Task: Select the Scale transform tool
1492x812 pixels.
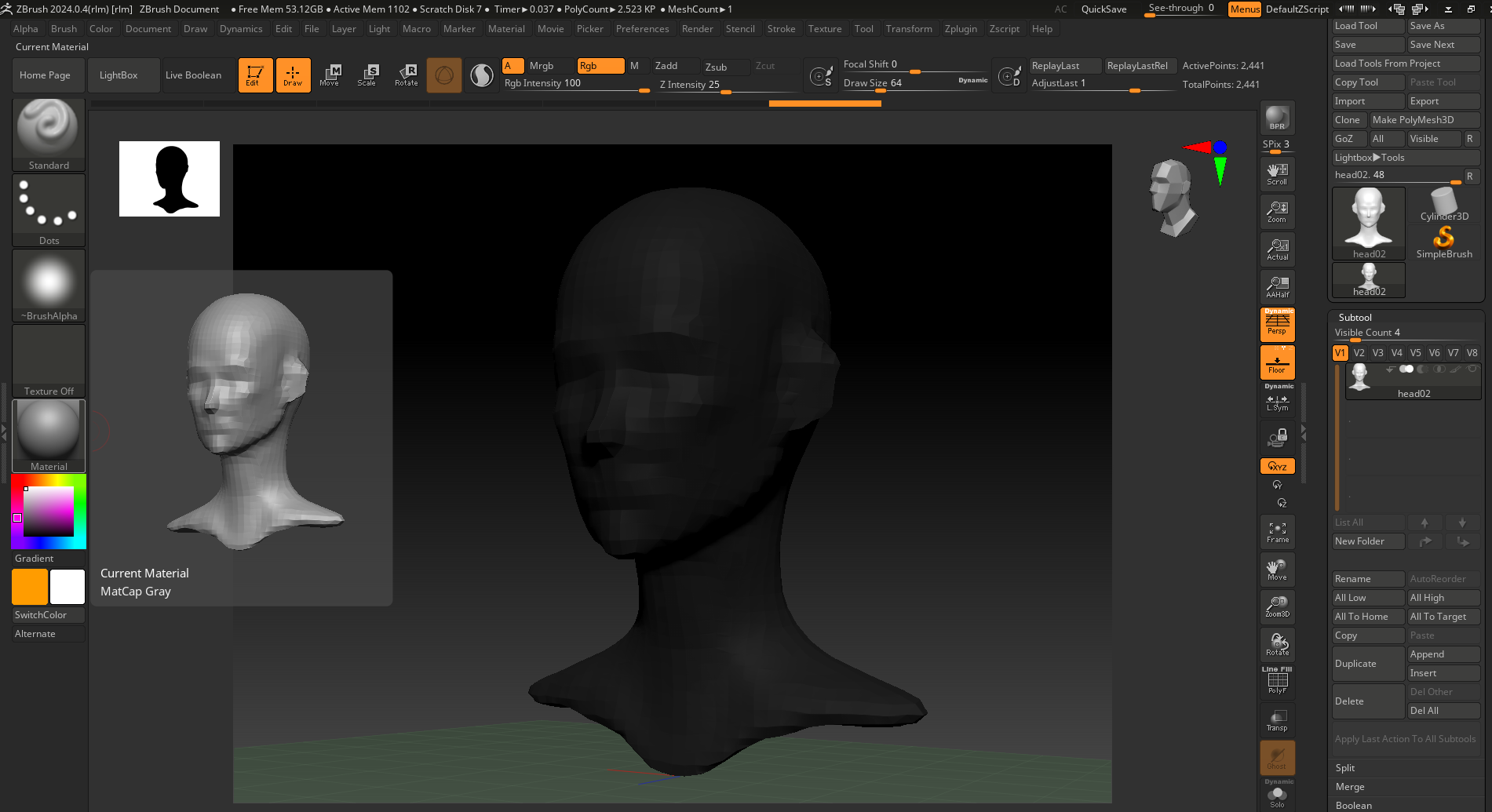Action: tap(367, 75)
